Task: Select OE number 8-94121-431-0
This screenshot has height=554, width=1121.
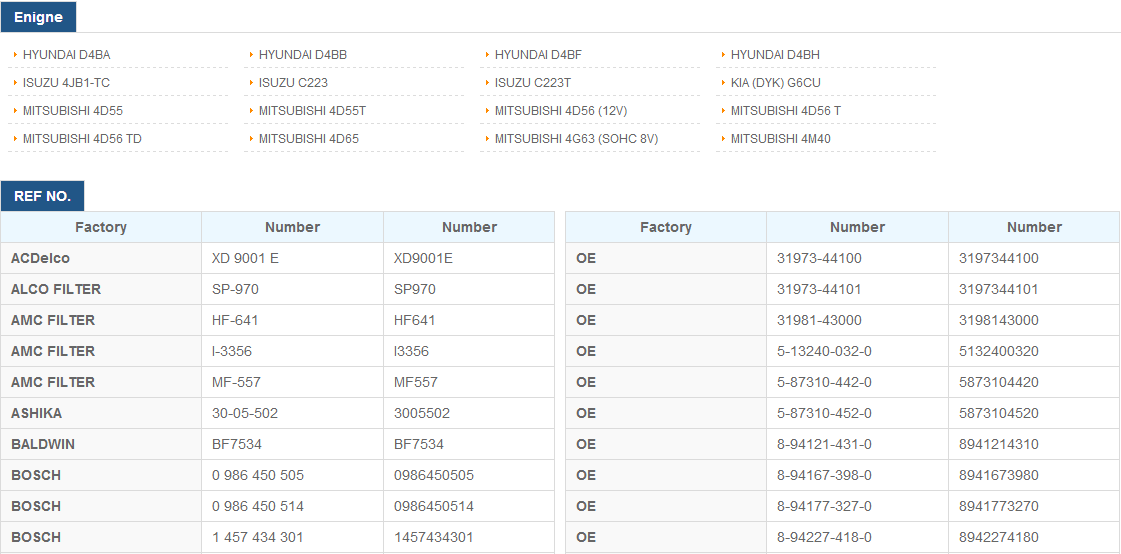Action: tap(824, 444)
